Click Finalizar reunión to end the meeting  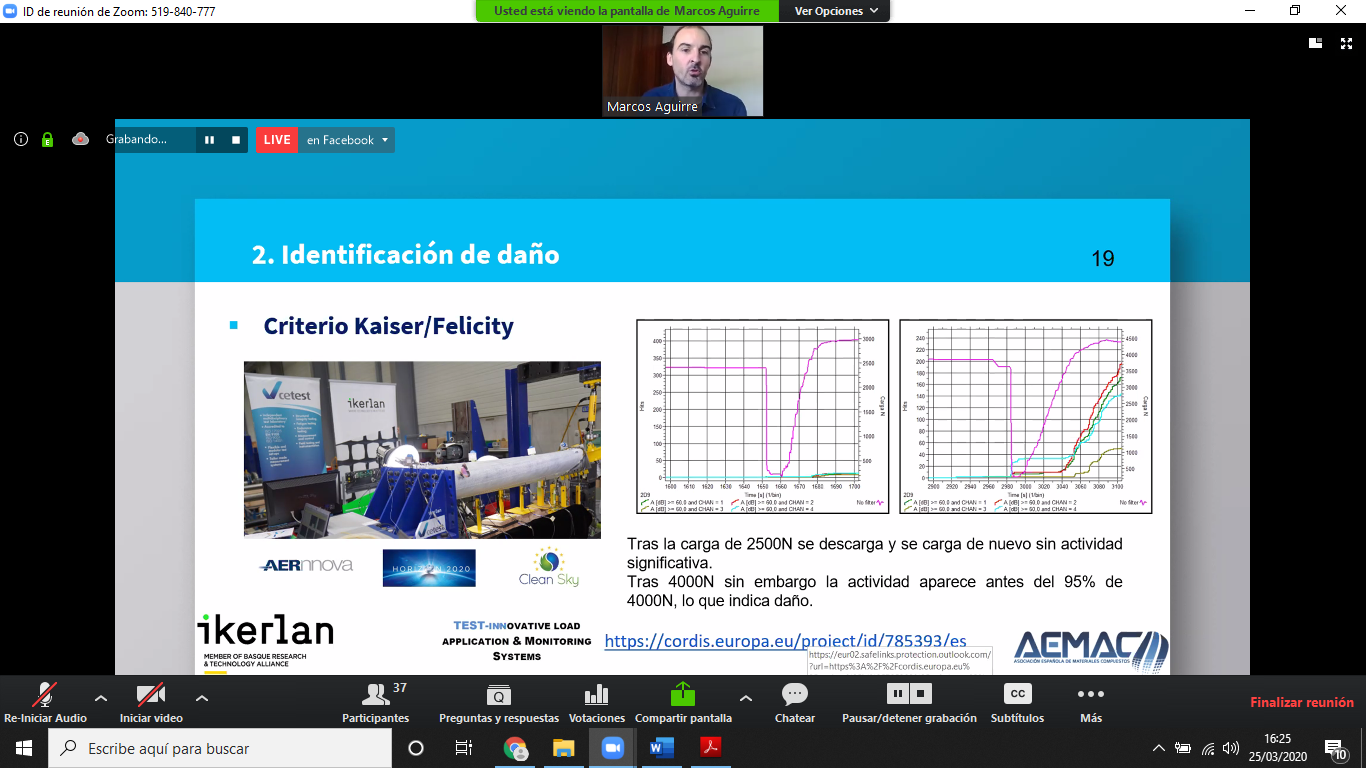1302,703
